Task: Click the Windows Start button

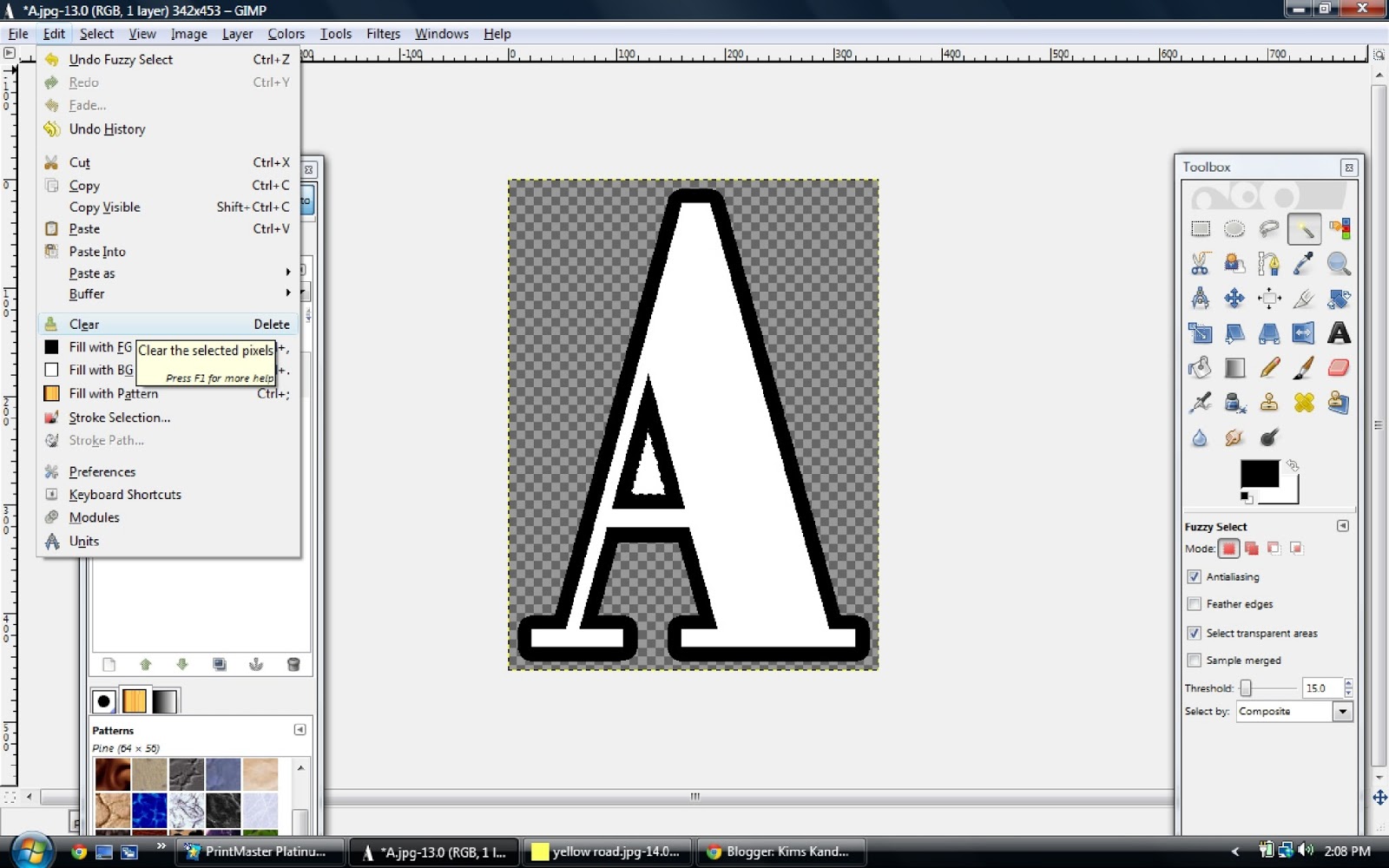Action: [31, 852]
